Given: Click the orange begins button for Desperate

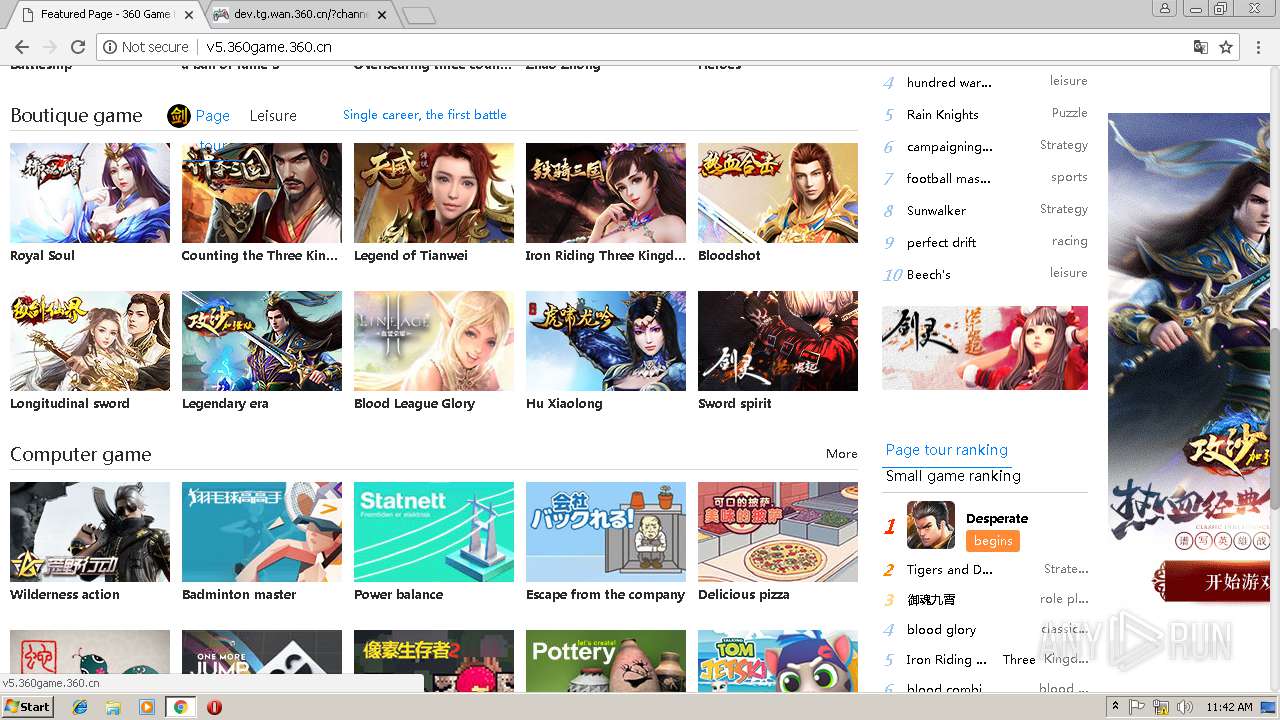Looking at the screenshot, I should click(x=992, y=541).
